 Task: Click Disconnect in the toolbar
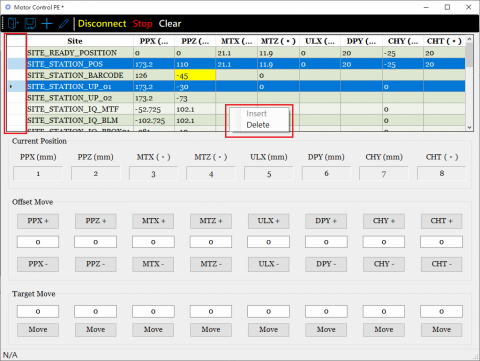click(102, 24)
